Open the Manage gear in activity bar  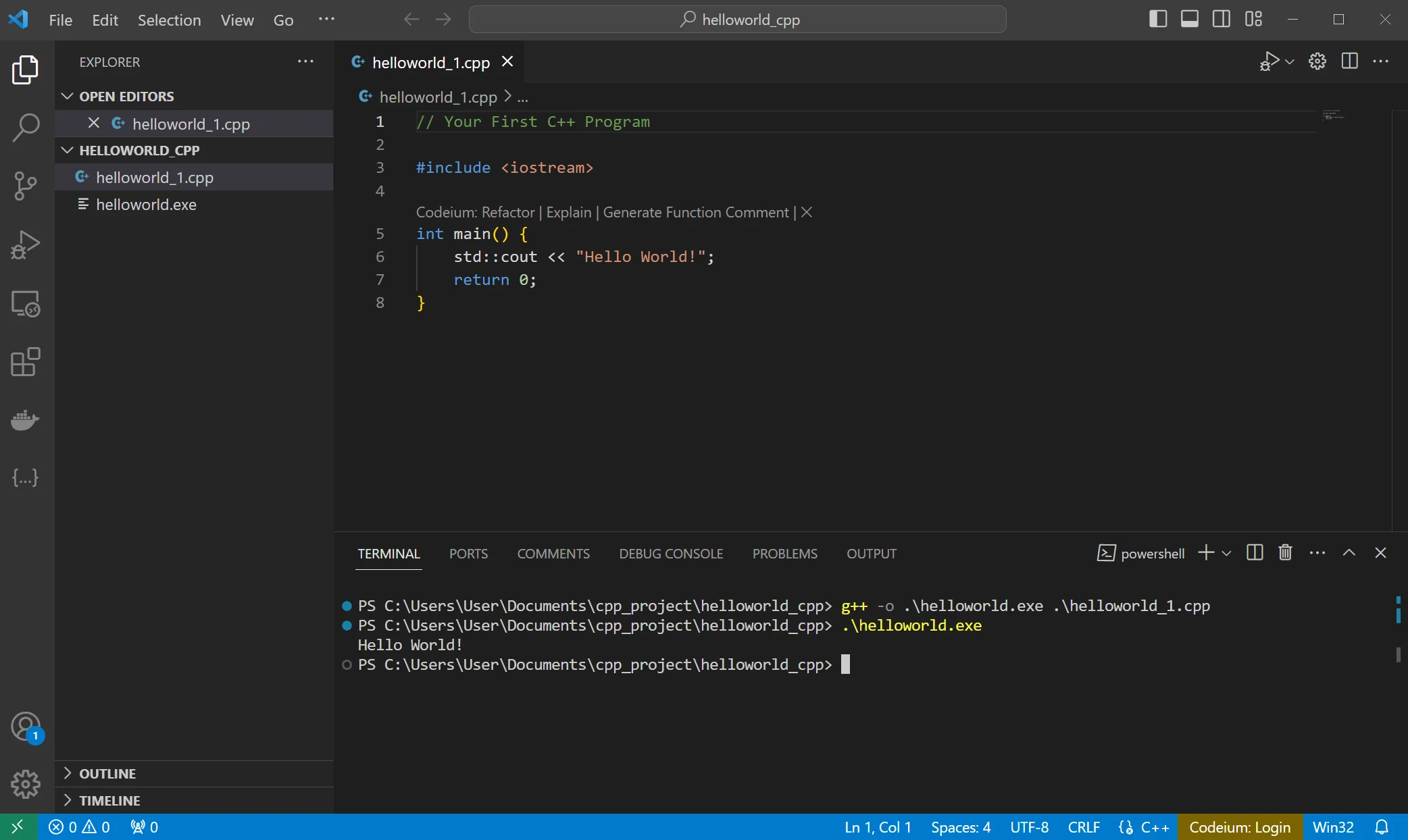click(26, 784)
